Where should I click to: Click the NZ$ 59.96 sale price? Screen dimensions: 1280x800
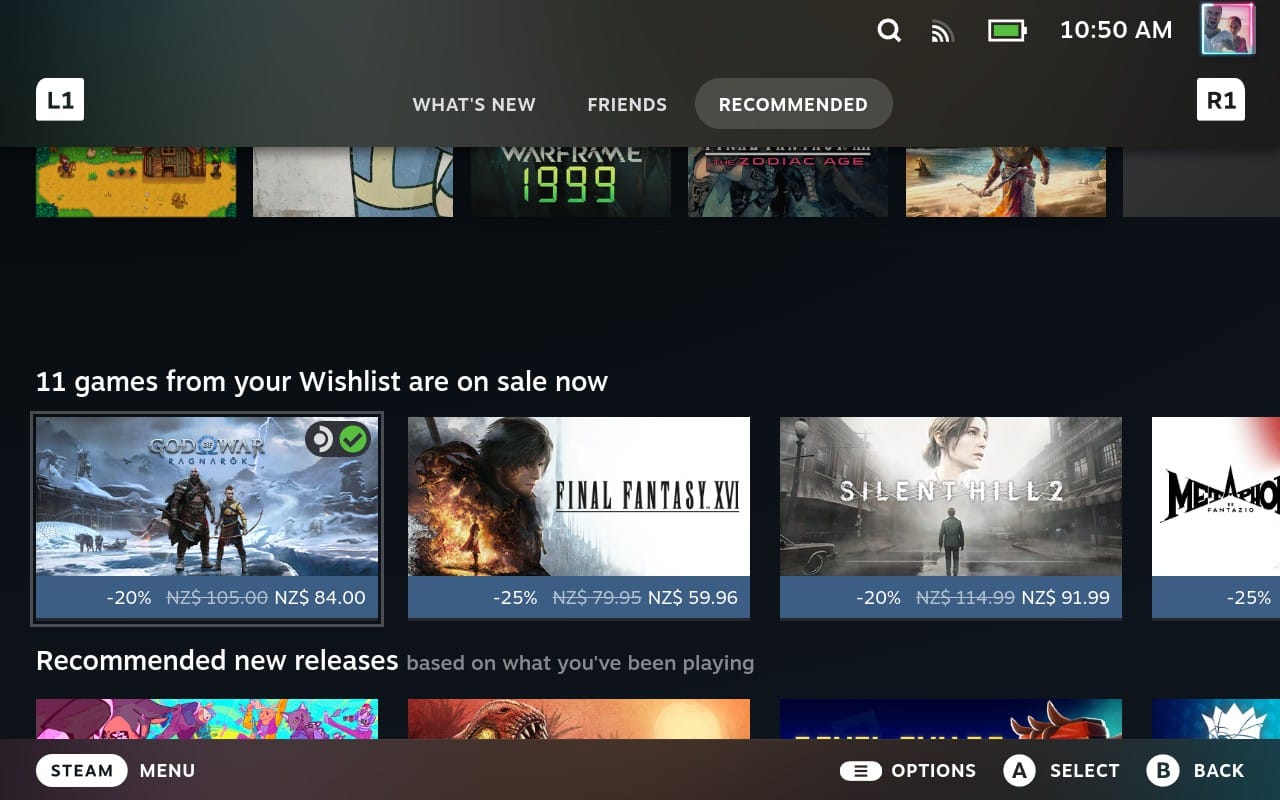693,598
